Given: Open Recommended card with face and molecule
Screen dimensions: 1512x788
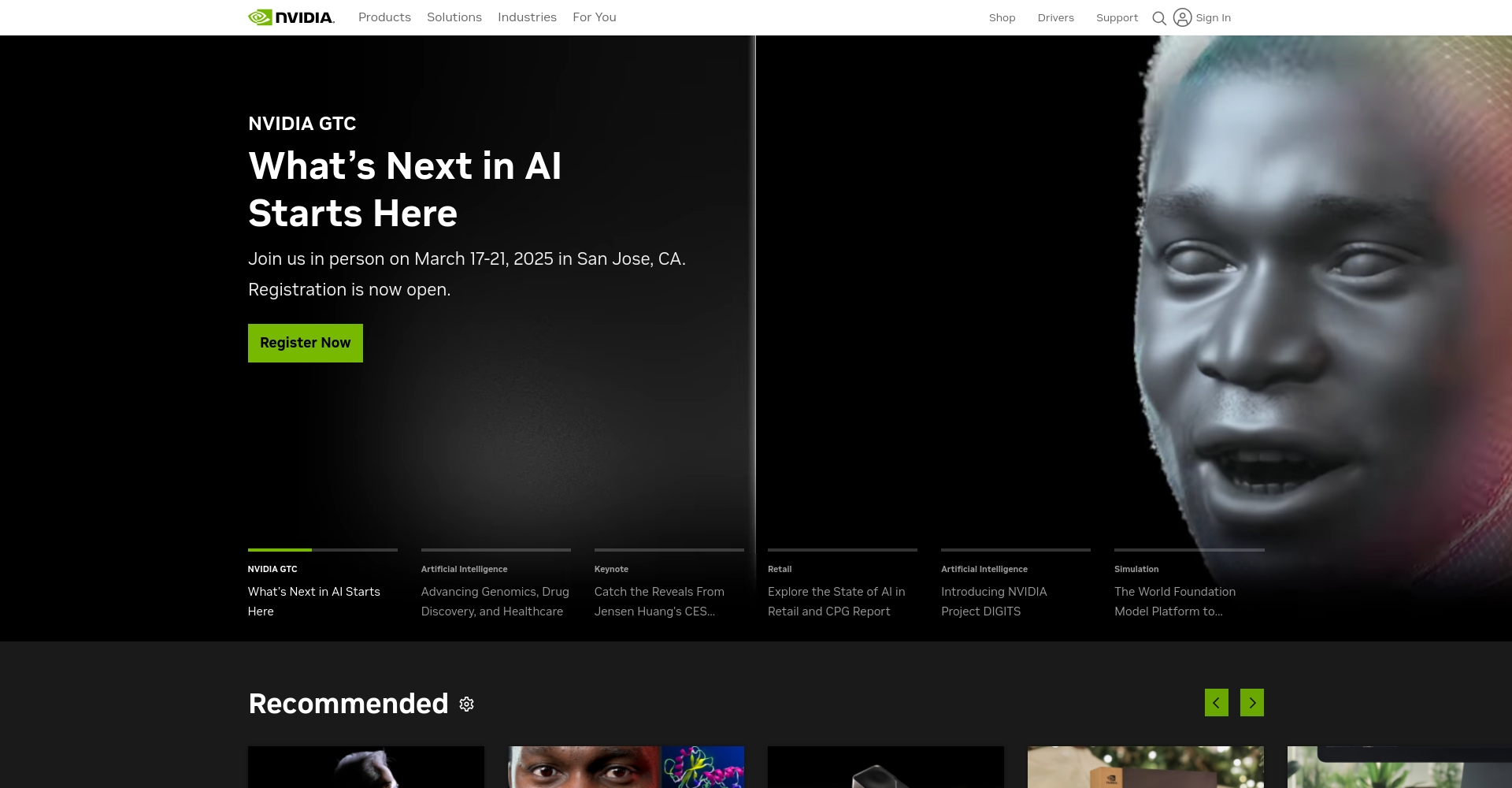Looking at the screenshot, I should (x=626, y=767).
